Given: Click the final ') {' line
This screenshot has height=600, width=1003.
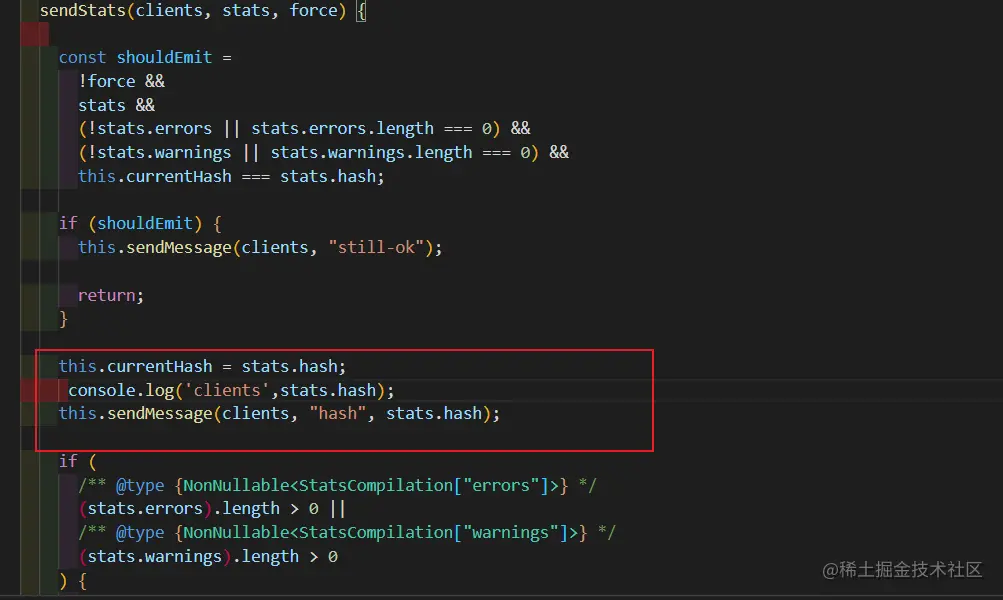Looking at the screenshot, I should (x=72, y=581).
